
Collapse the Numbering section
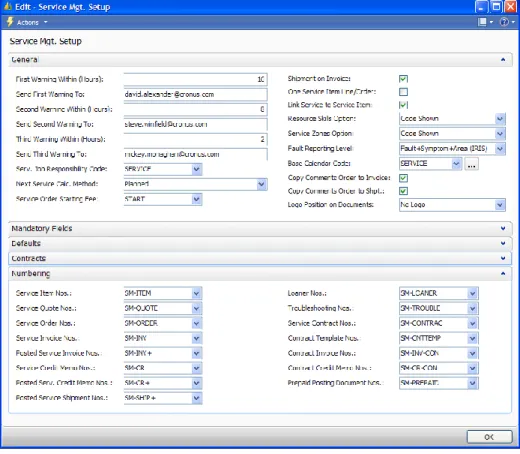(503, 273)
